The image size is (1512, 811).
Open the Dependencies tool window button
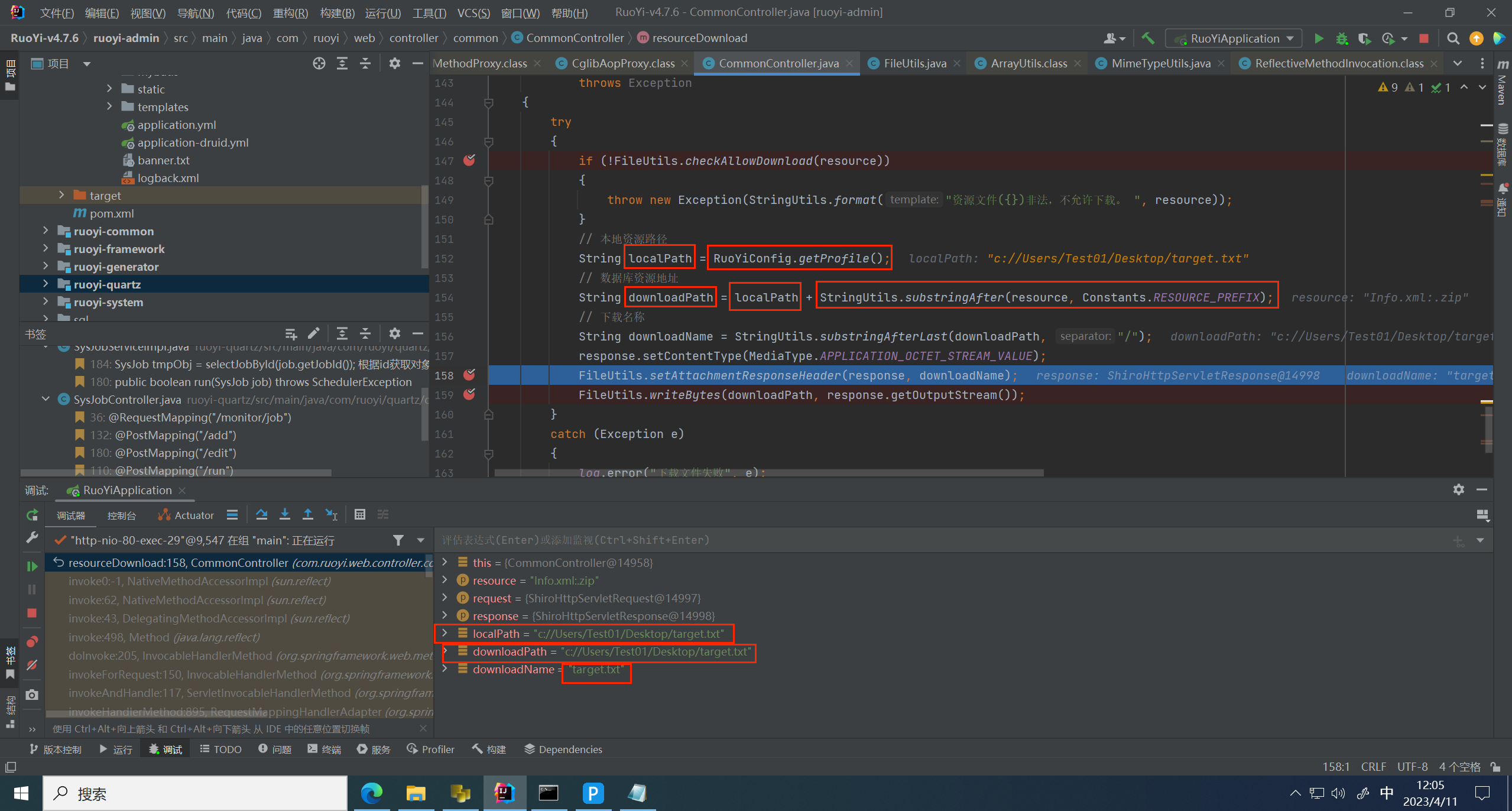(563, 750)
